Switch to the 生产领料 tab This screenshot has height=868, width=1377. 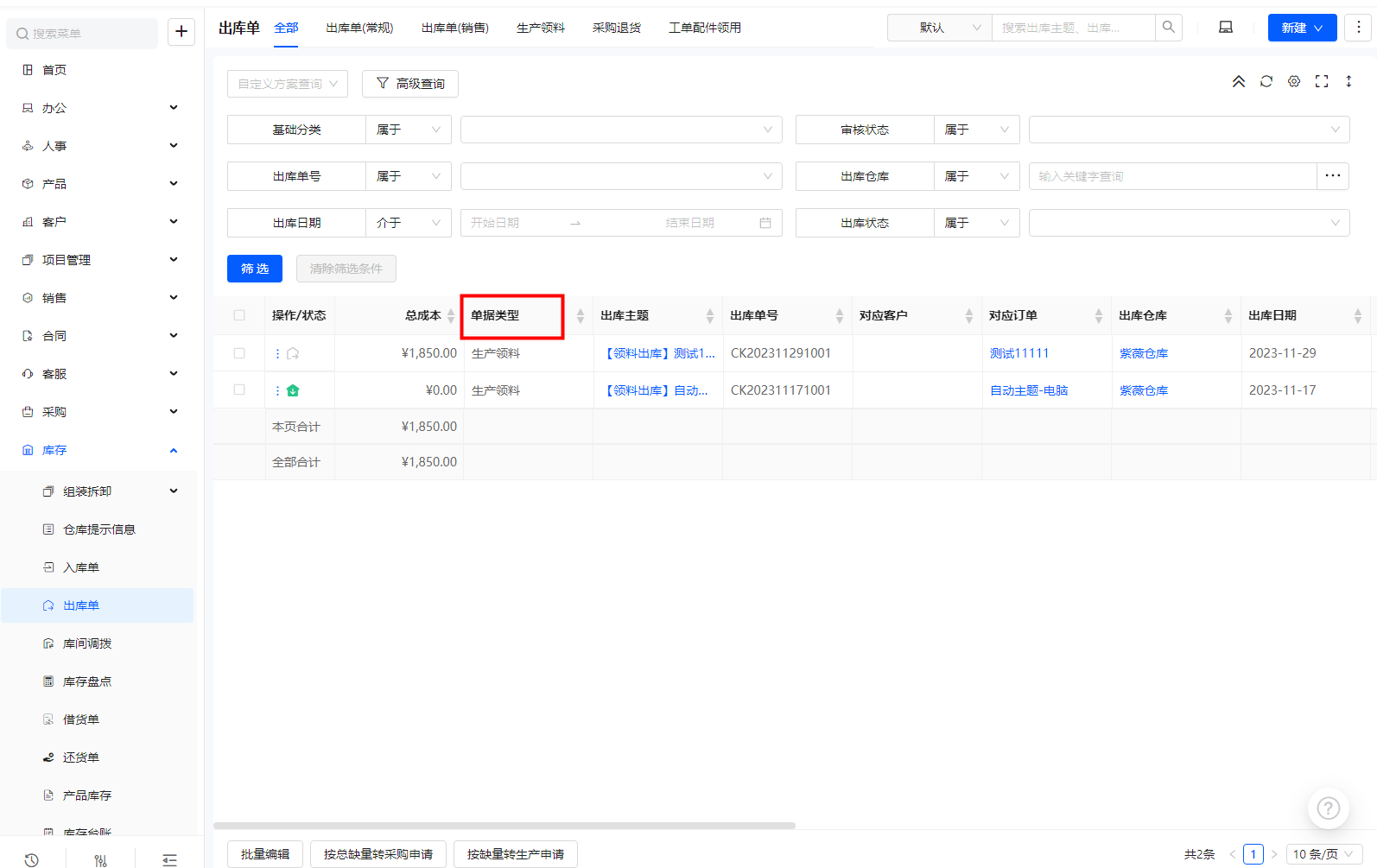[541, 28]
